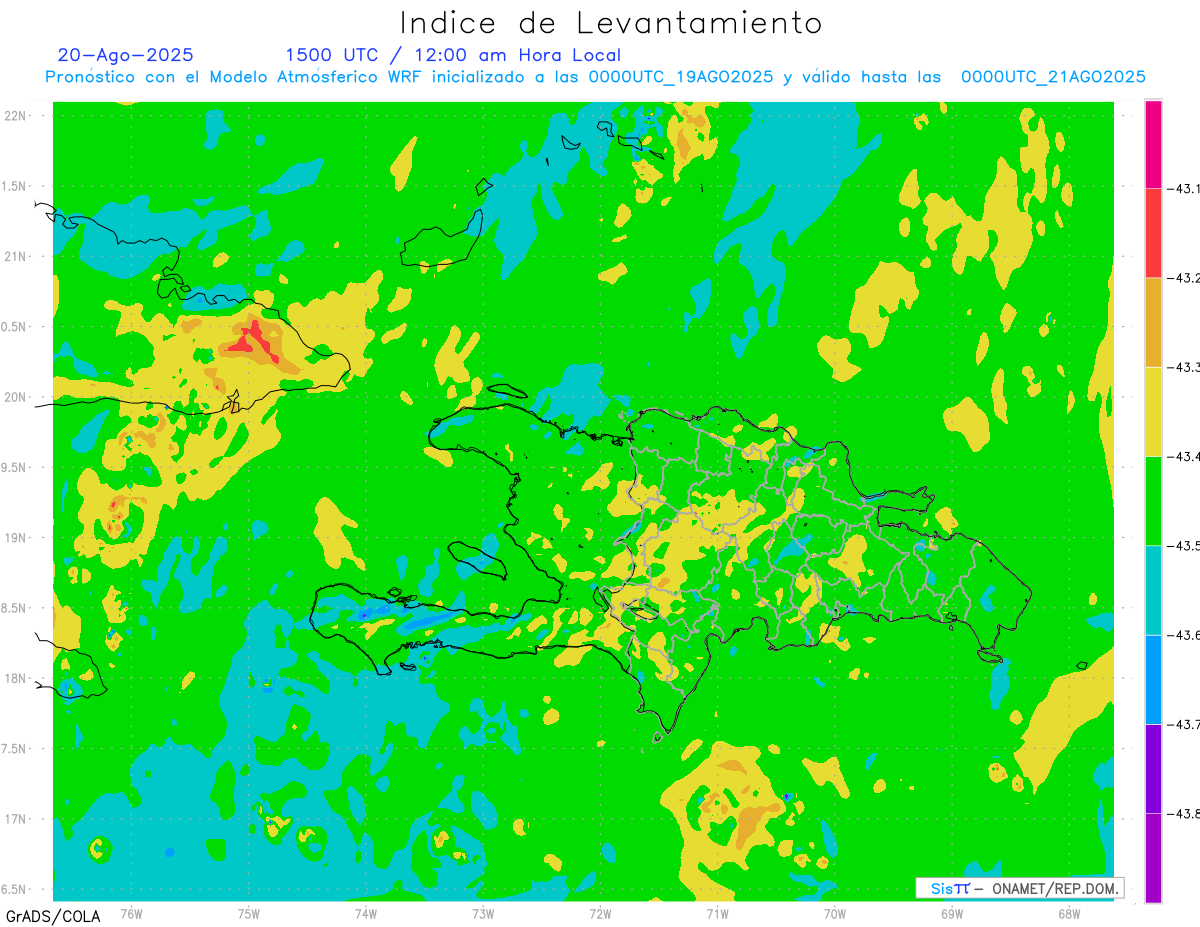
Task: Click the 20N latitude label
Action: point(16,397)
